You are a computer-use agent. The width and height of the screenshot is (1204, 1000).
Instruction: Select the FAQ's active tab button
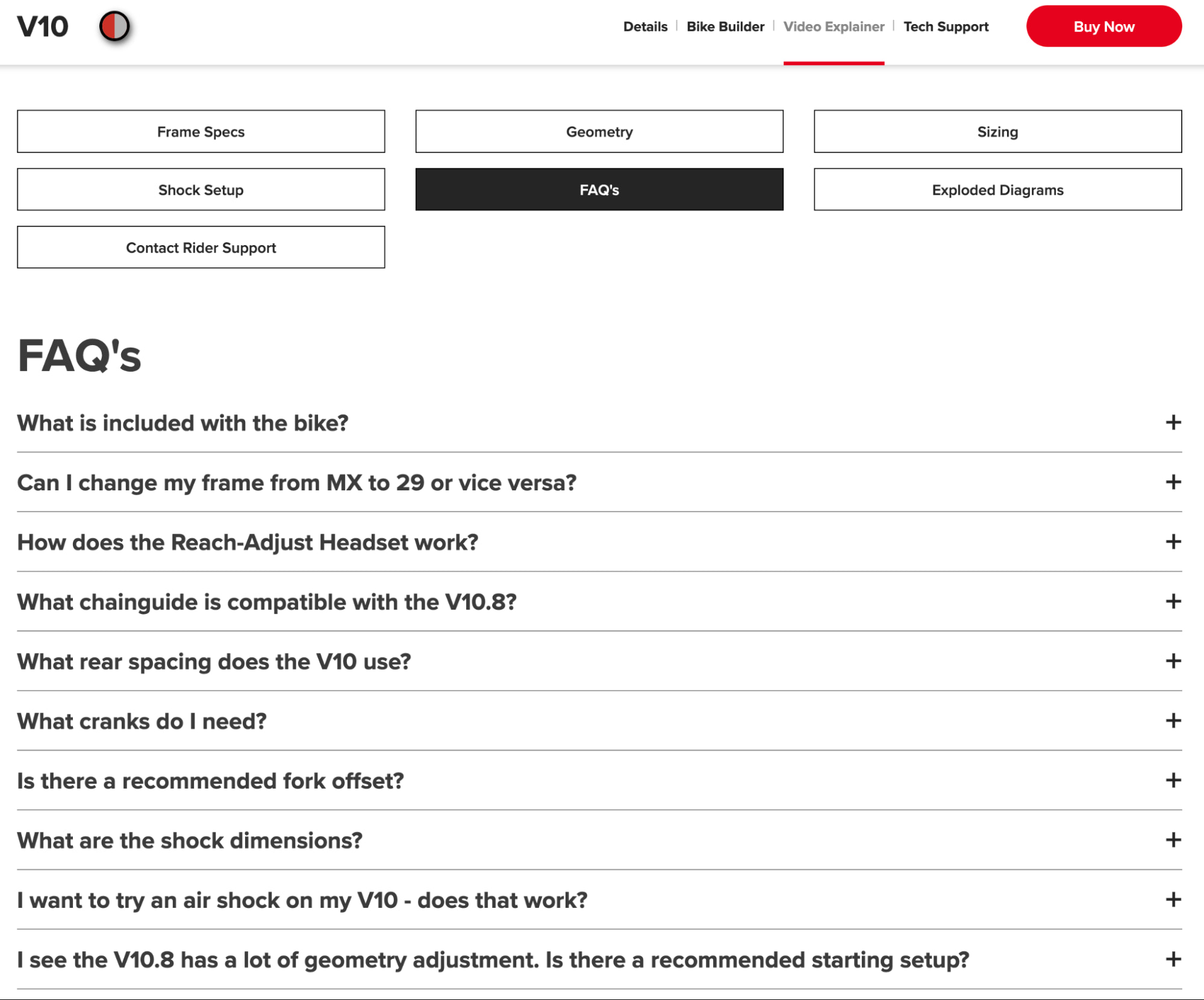pyautogui.click(x=599, y=190)
